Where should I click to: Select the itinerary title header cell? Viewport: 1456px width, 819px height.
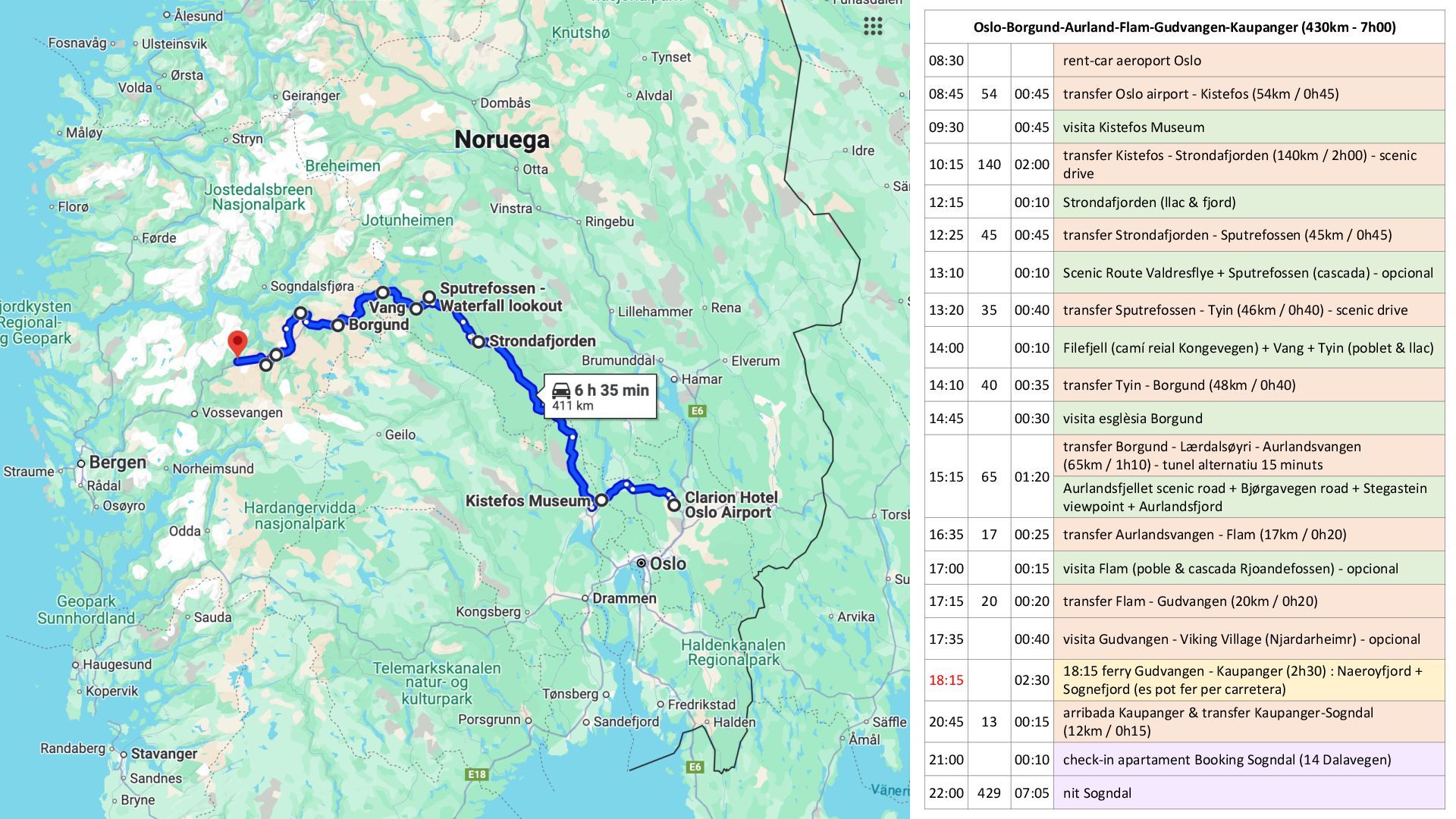click(x=1184, y=27)
